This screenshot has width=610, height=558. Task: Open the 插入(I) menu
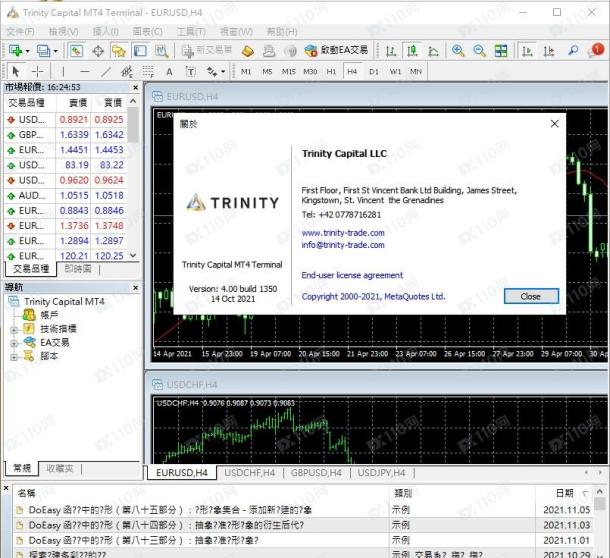[105, 32]
